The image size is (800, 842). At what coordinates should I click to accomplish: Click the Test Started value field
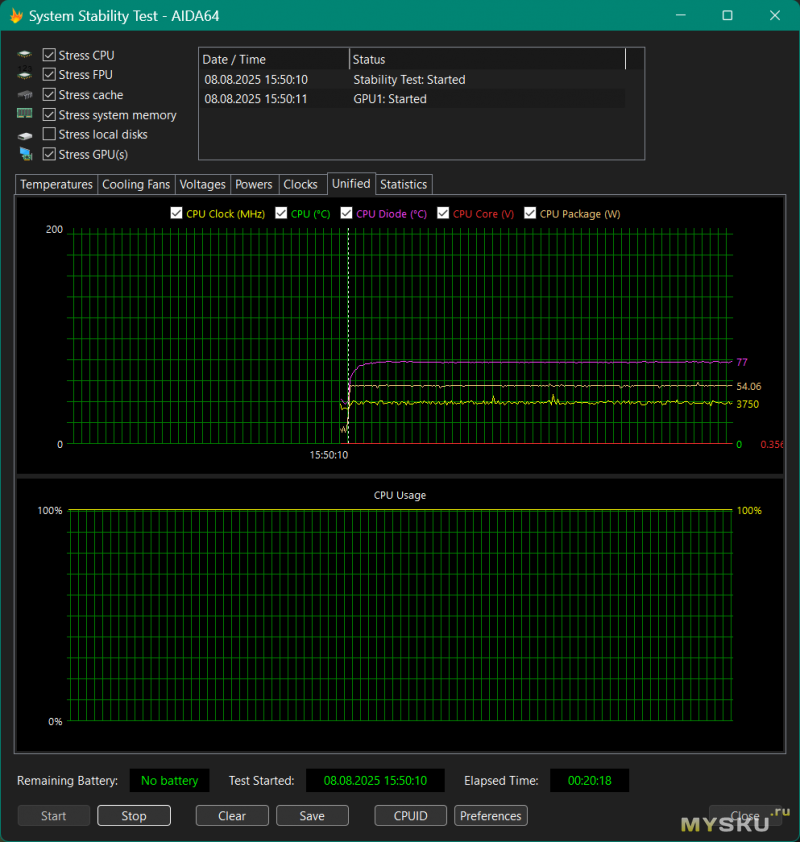tap(375, 780)
